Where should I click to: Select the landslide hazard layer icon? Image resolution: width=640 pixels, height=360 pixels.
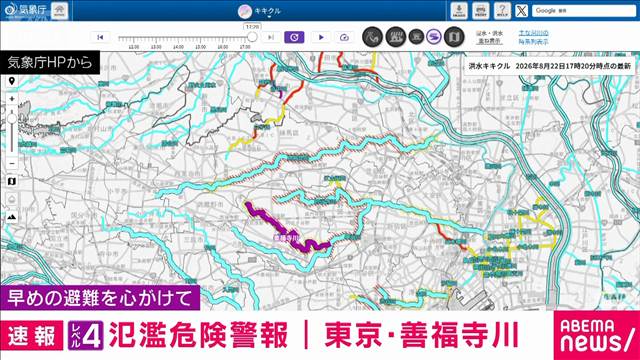point(372,37)
